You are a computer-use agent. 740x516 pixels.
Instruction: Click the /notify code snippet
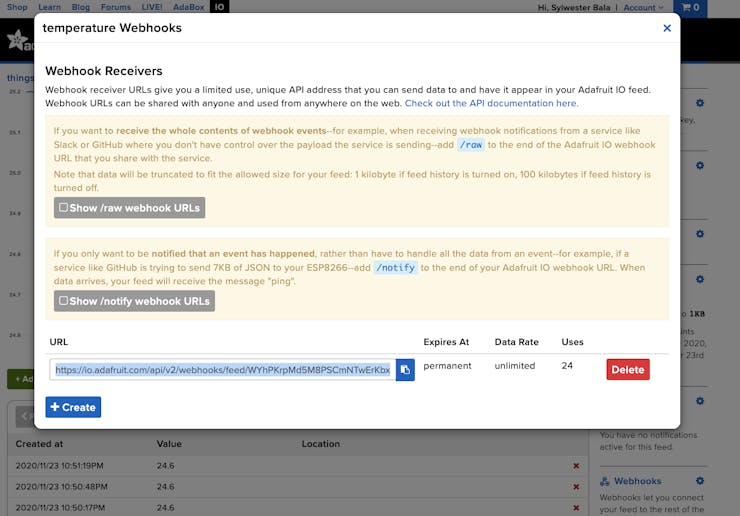click(395, 267)
